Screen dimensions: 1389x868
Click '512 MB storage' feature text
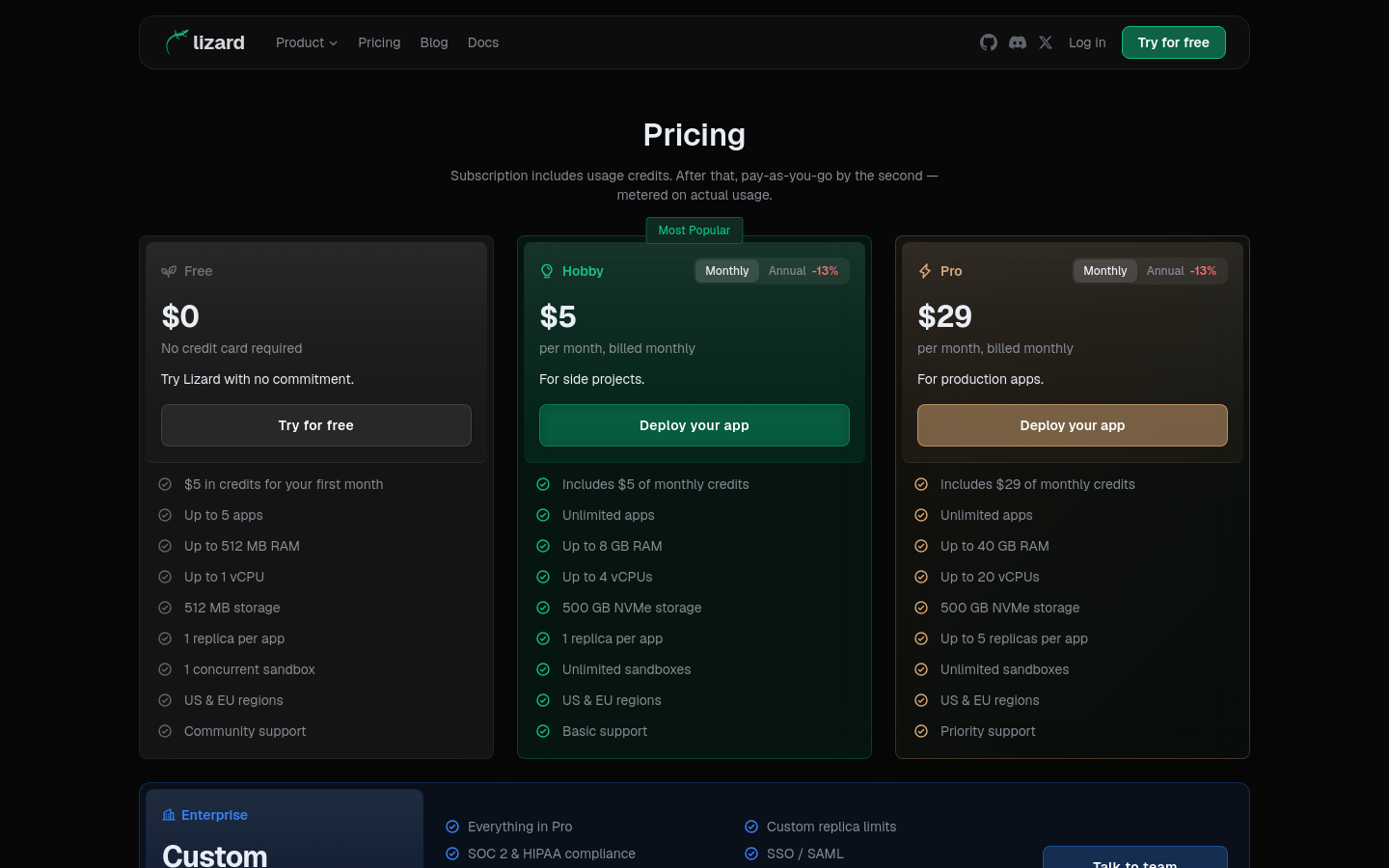point(232,608)
